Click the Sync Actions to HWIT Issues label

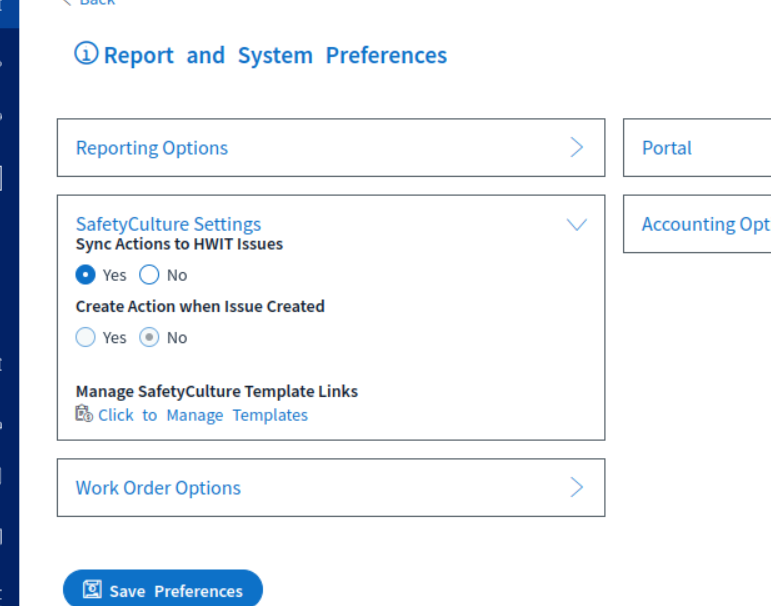tap(179, 244)
